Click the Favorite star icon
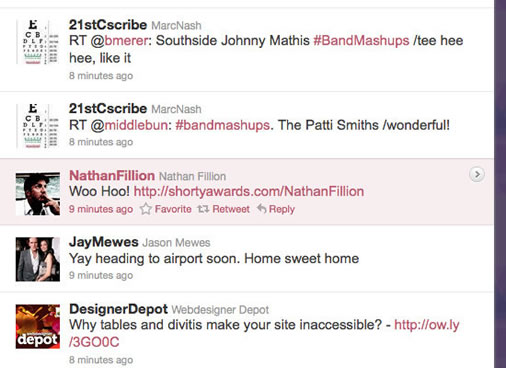This screenshot has width=506, height=368. tap(146, 209)
